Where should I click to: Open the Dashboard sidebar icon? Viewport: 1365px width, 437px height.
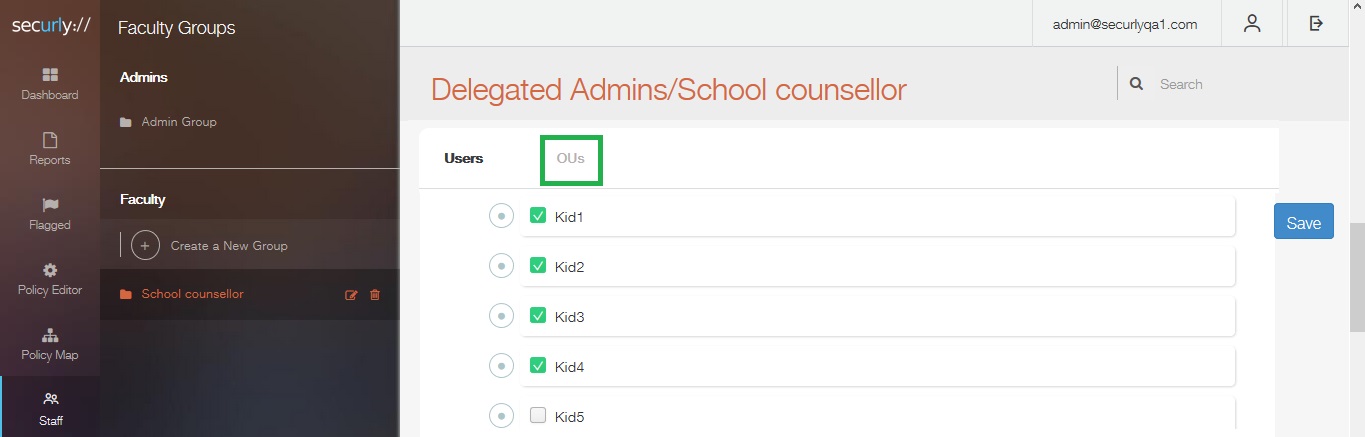50,75
